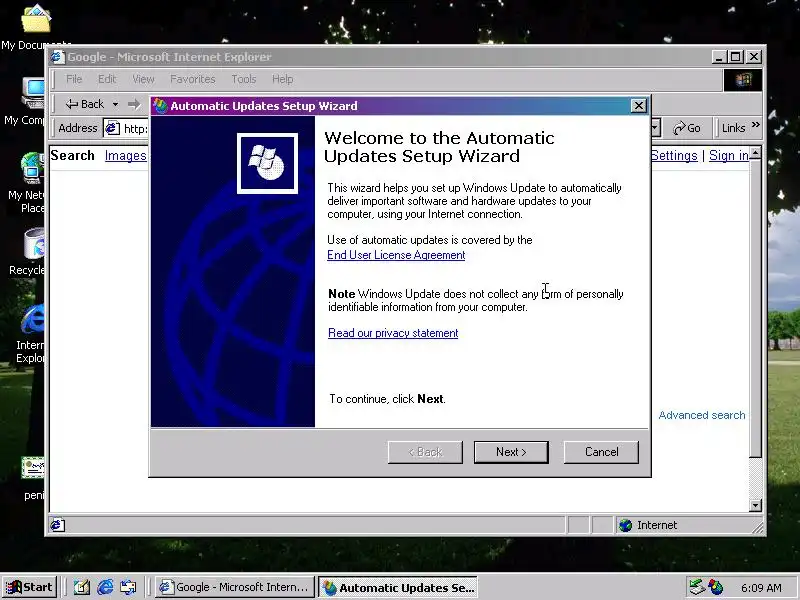Click the Automatic Updates tray icon
800x600 pixels.
pyautogui.click(x=716, y=587)
